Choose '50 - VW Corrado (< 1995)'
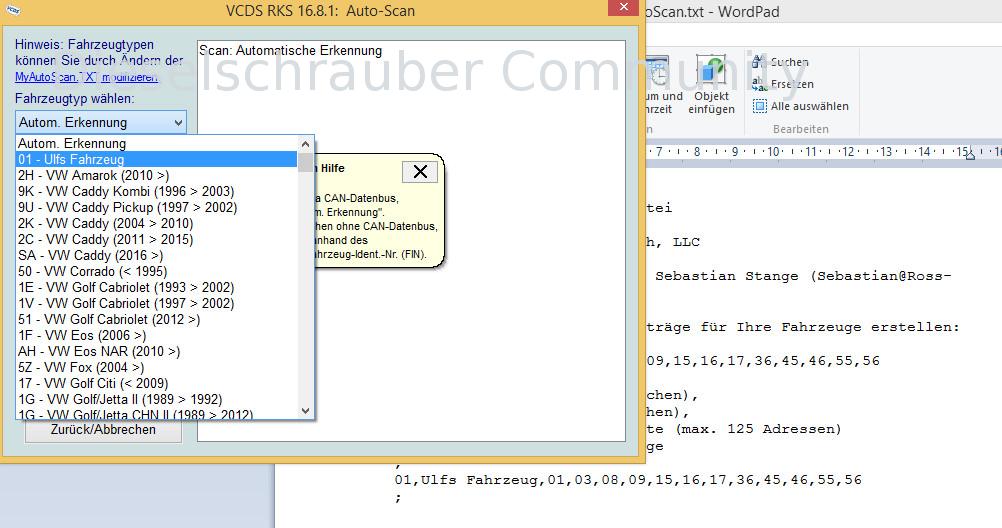 157,271
